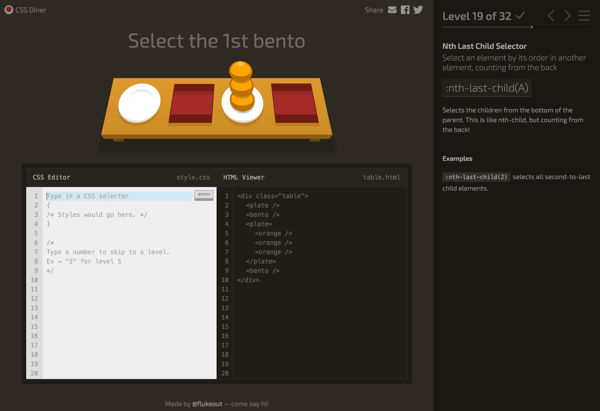Click the '<orange />' on line 7

coord(274,252)
